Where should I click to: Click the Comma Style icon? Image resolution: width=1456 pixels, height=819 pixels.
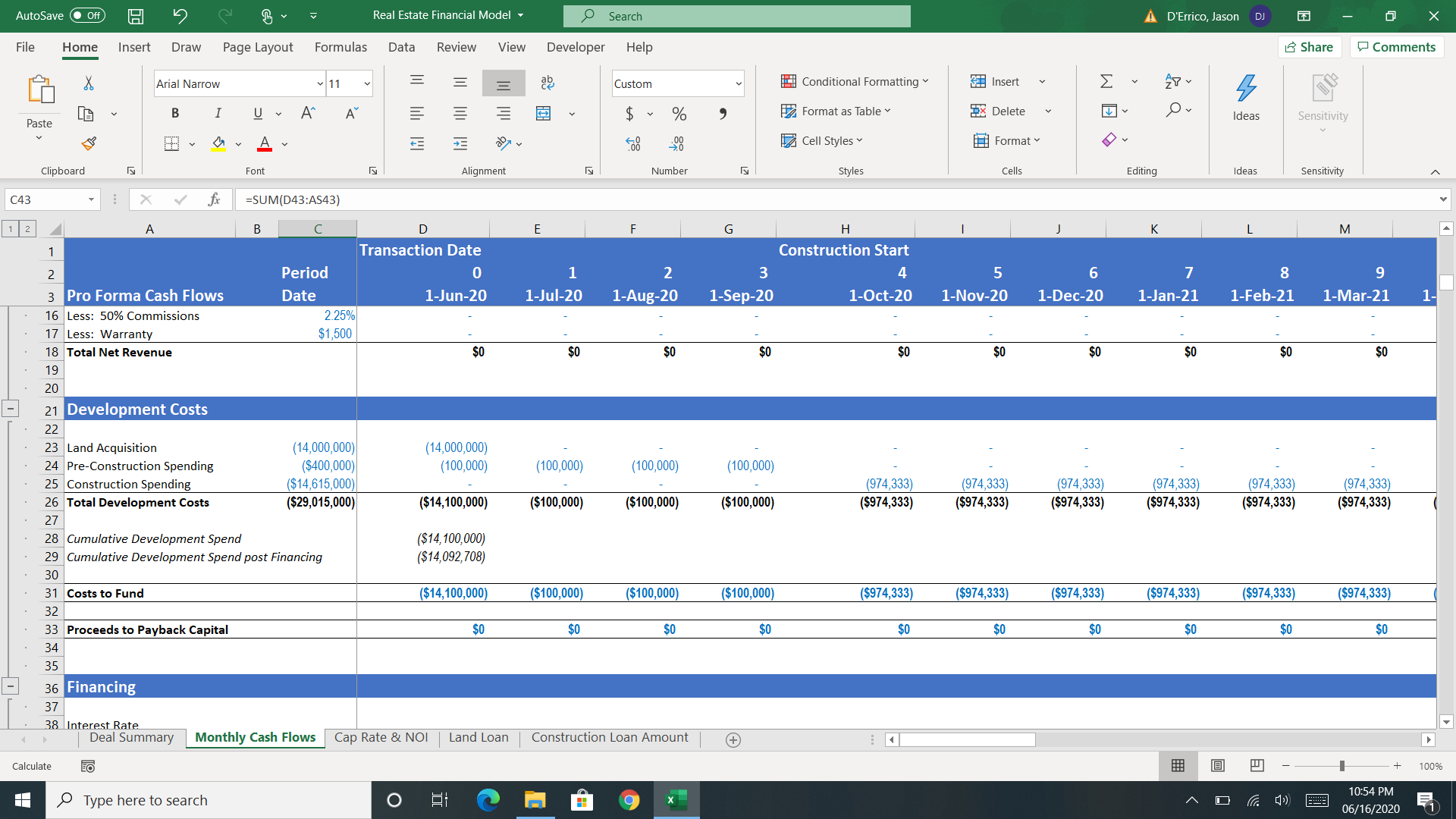click(722, 114)
